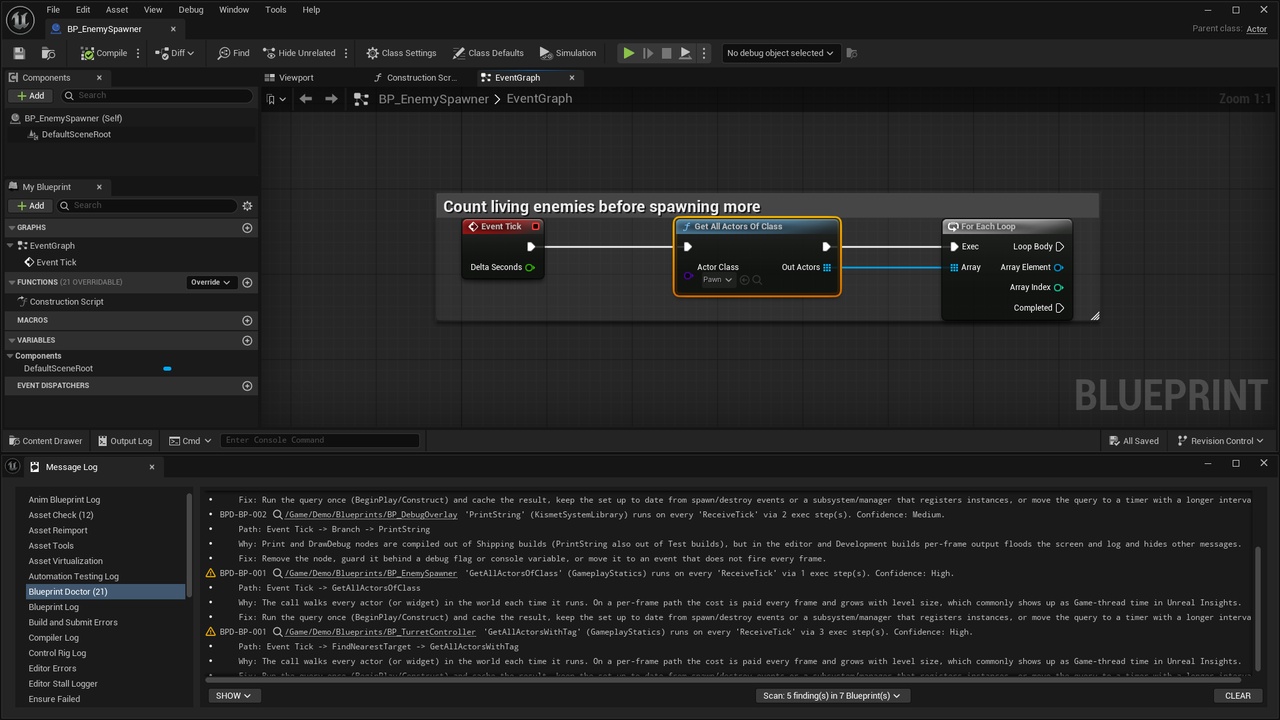The width and height of the screenshot is (1280, 720).
Task: Open the No debug object selected dropdown
Action: point(780,53)
